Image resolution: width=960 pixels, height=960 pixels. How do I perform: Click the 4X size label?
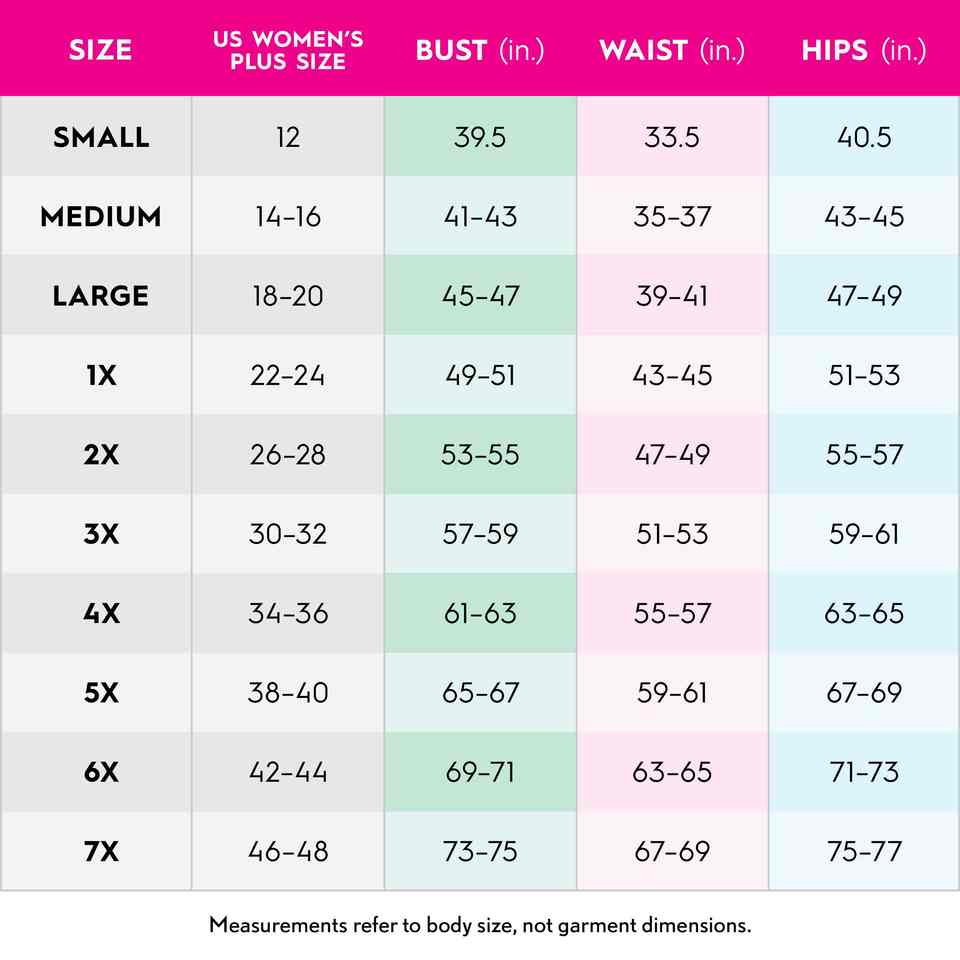[x=100, y=613]
